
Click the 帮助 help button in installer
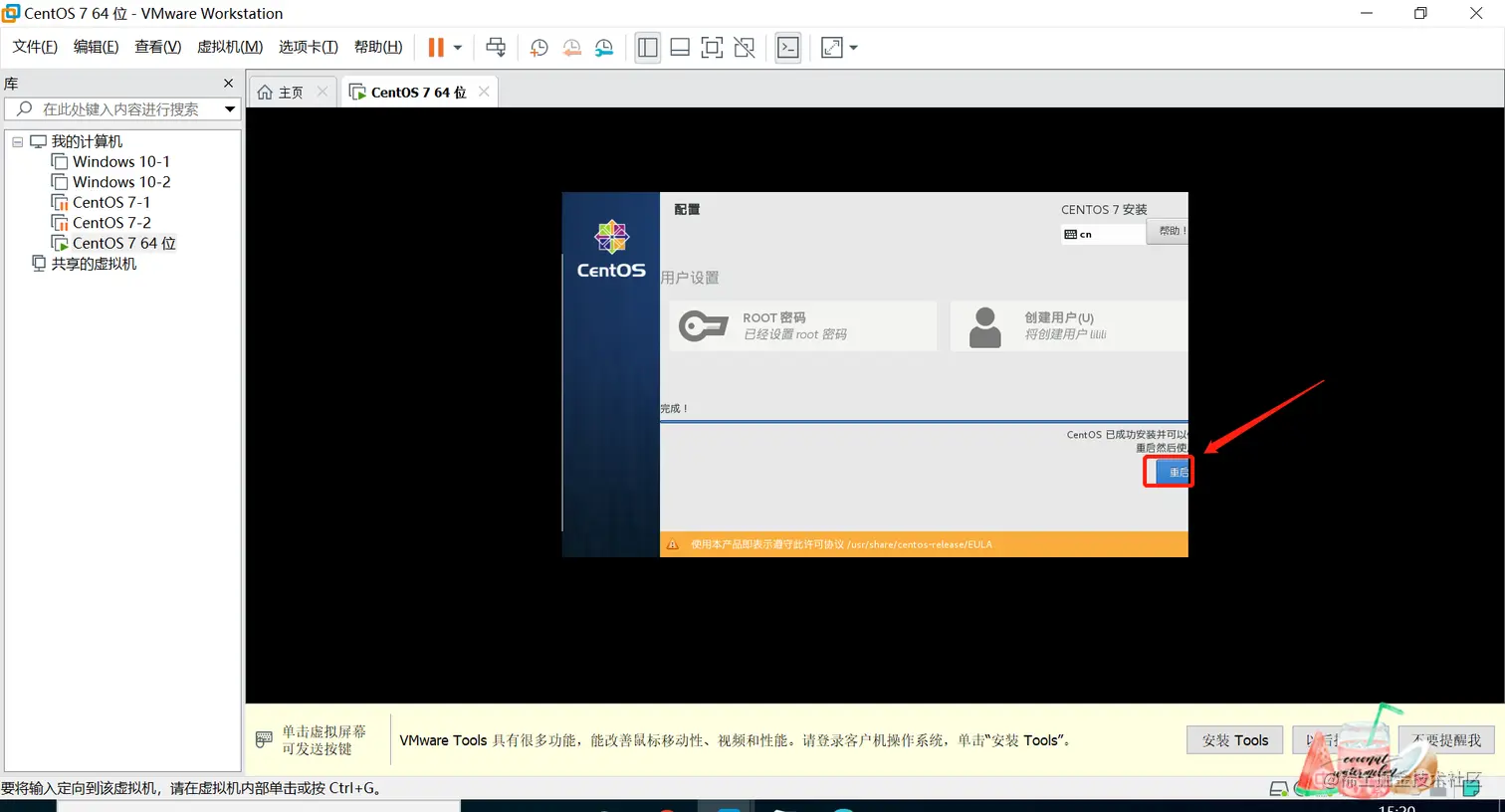(x=1168, y=231)
